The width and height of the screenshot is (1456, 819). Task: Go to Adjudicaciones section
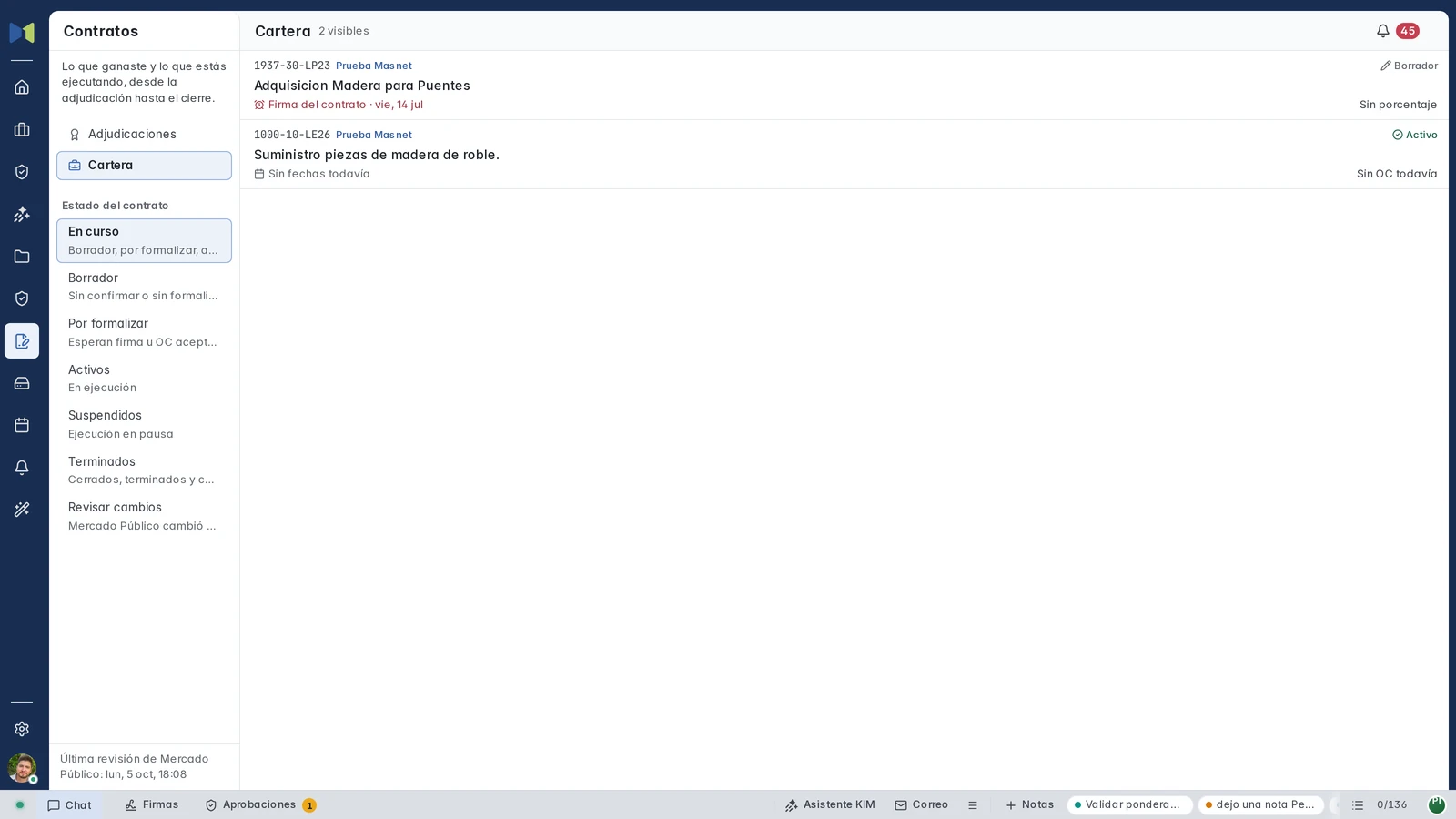pos(144,135)
